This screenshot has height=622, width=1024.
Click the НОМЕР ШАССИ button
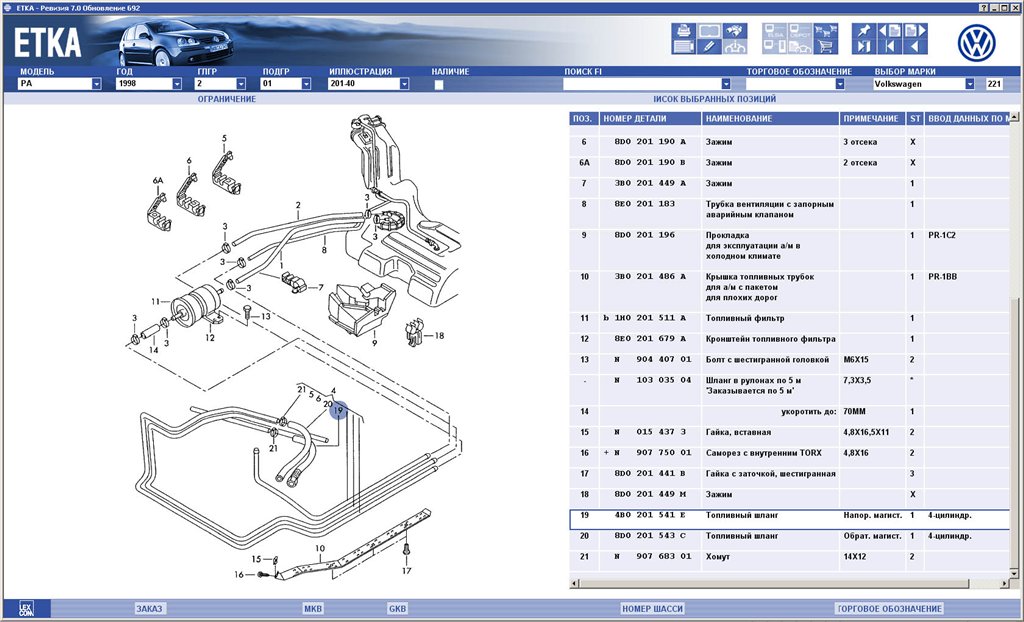(652, 608)
